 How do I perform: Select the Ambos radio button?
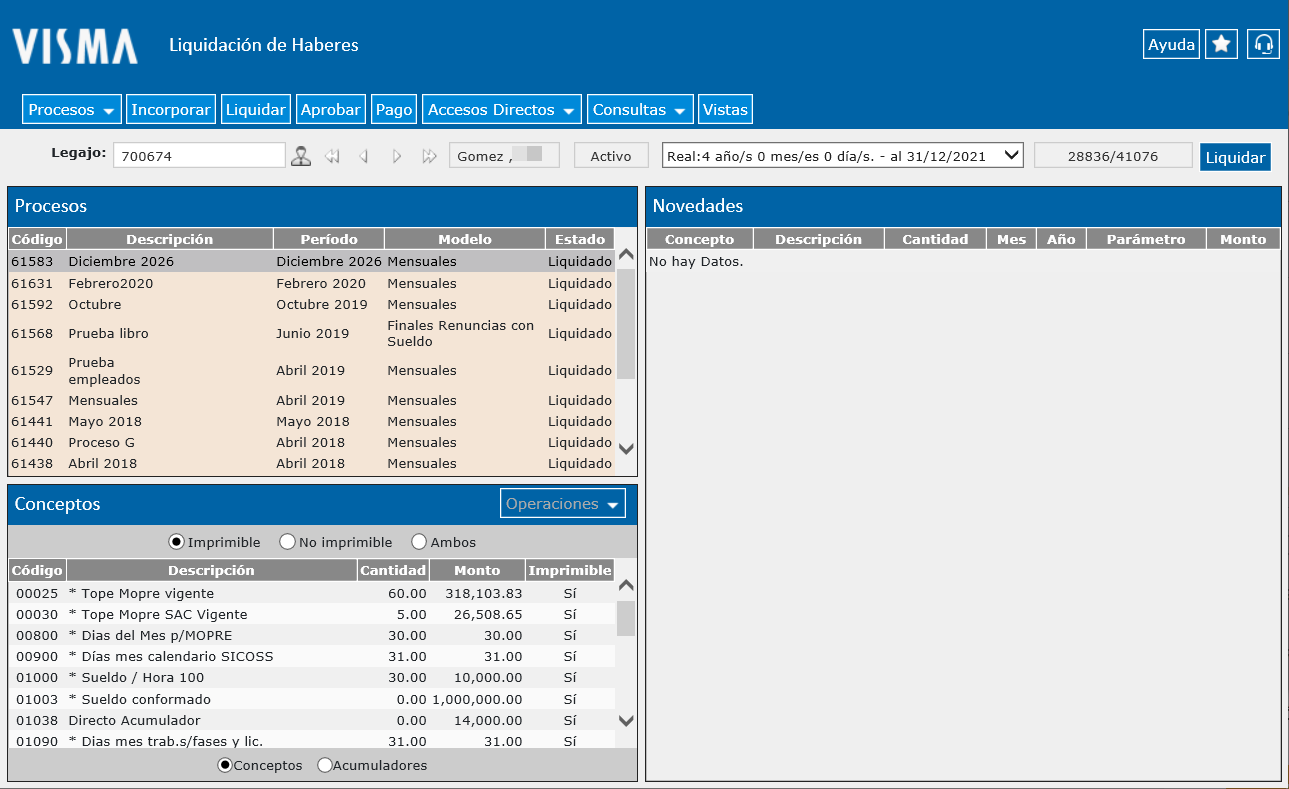[419, 542]
